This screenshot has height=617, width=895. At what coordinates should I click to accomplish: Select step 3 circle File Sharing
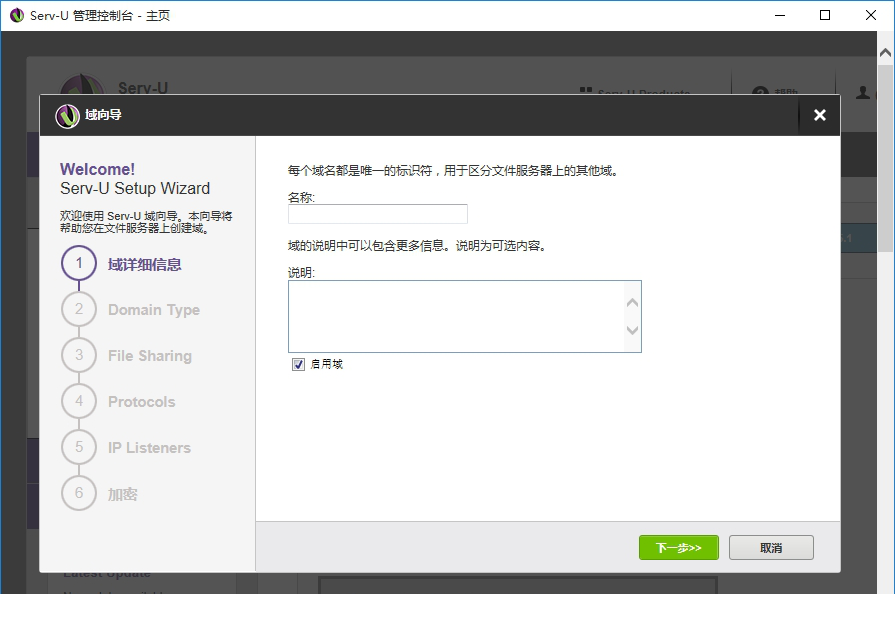point(79,355)
